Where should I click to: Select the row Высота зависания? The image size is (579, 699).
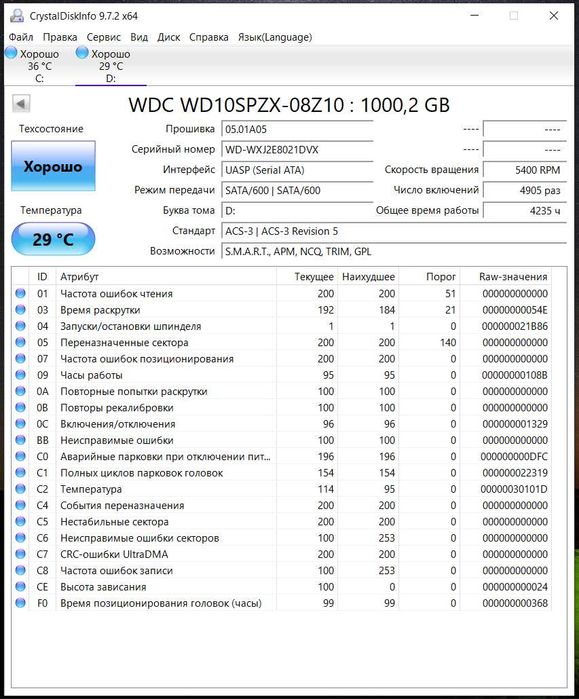282,587
